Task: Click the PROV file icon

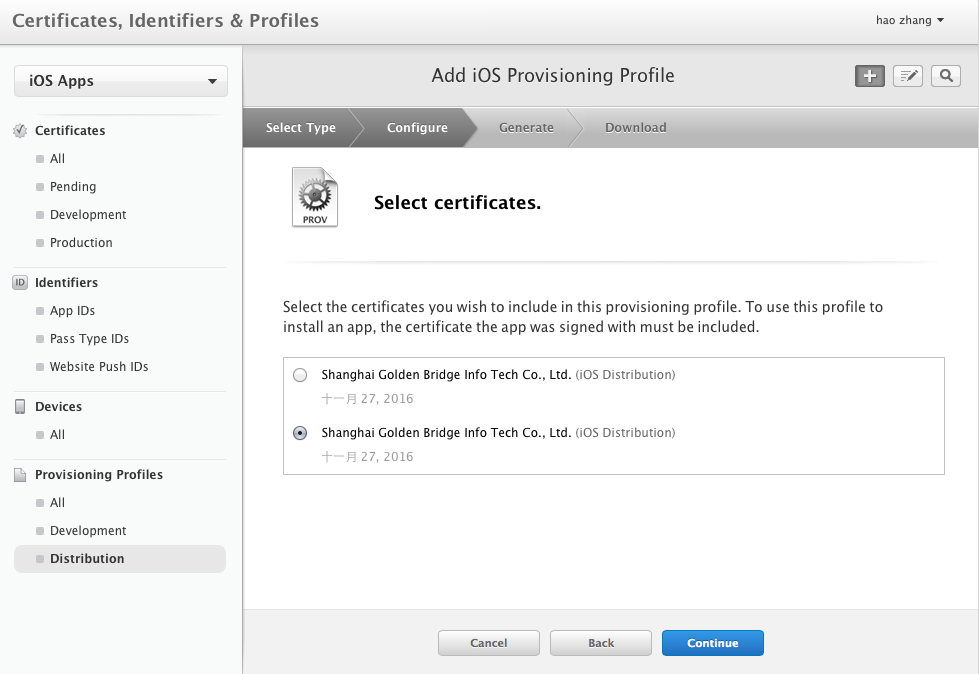Action: (315, 197)
